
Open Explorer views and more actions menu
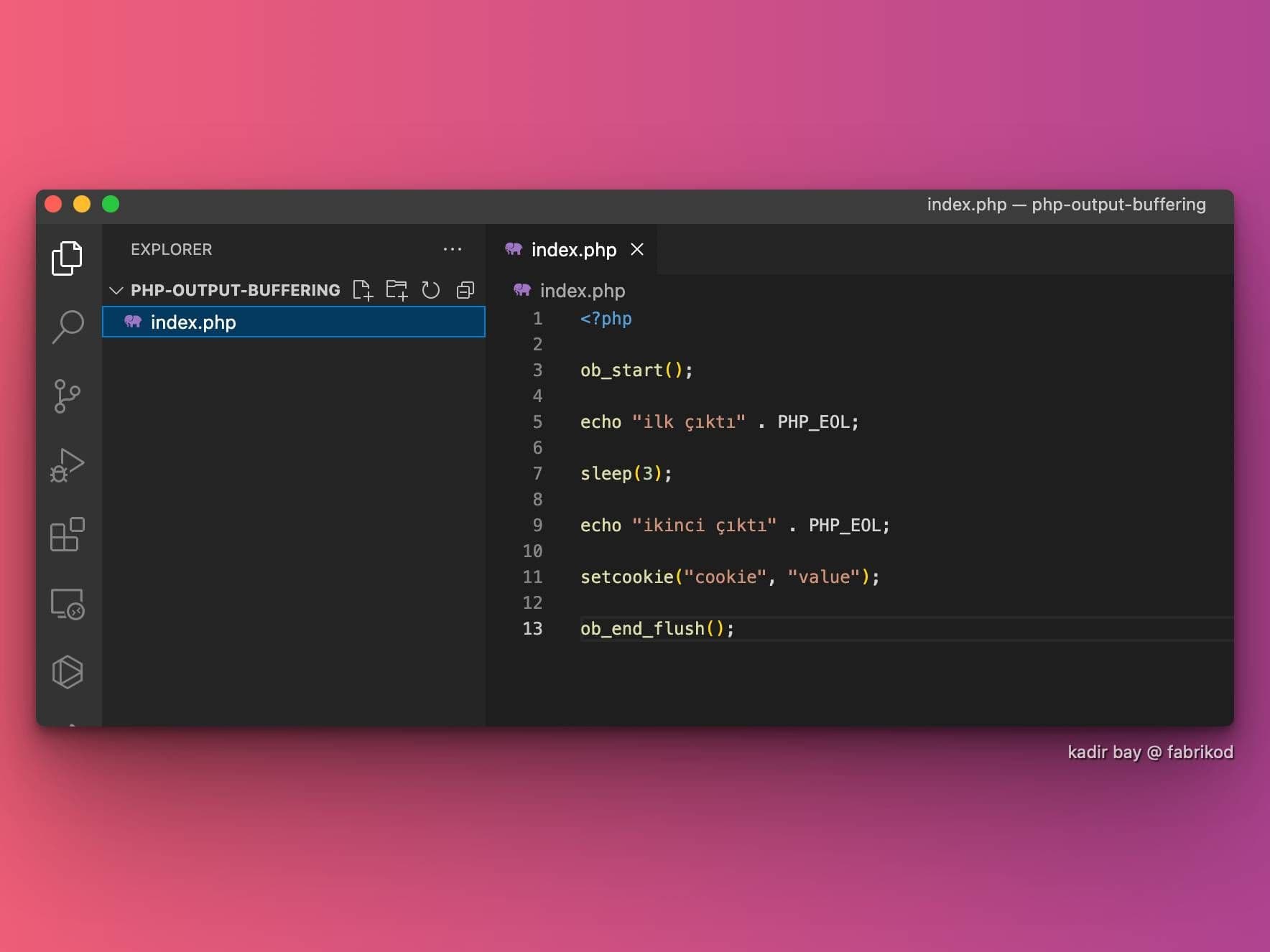(453, 249)
